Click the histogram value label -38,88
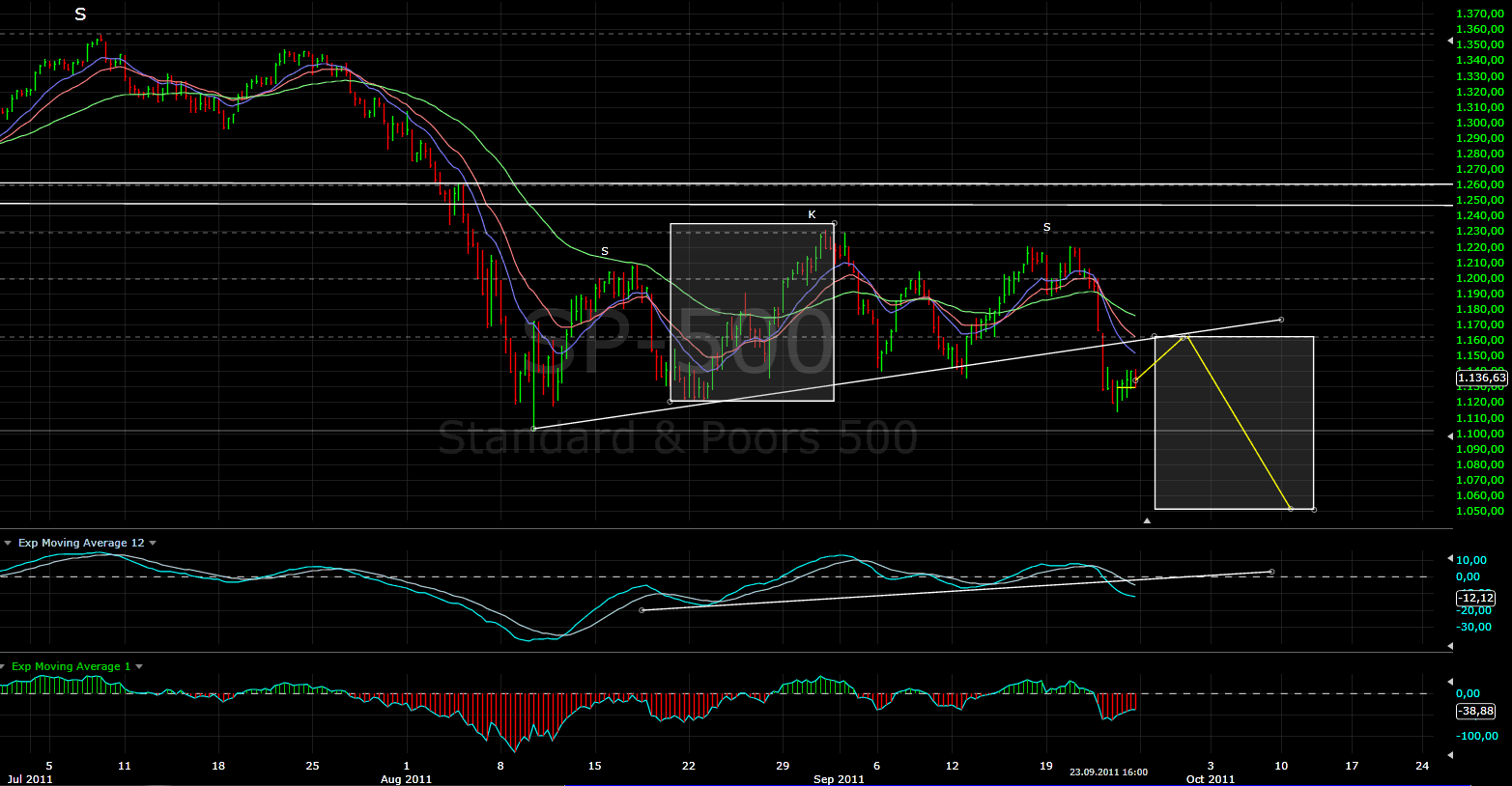Screen dimensions: 1512x786 (1475, 711)
